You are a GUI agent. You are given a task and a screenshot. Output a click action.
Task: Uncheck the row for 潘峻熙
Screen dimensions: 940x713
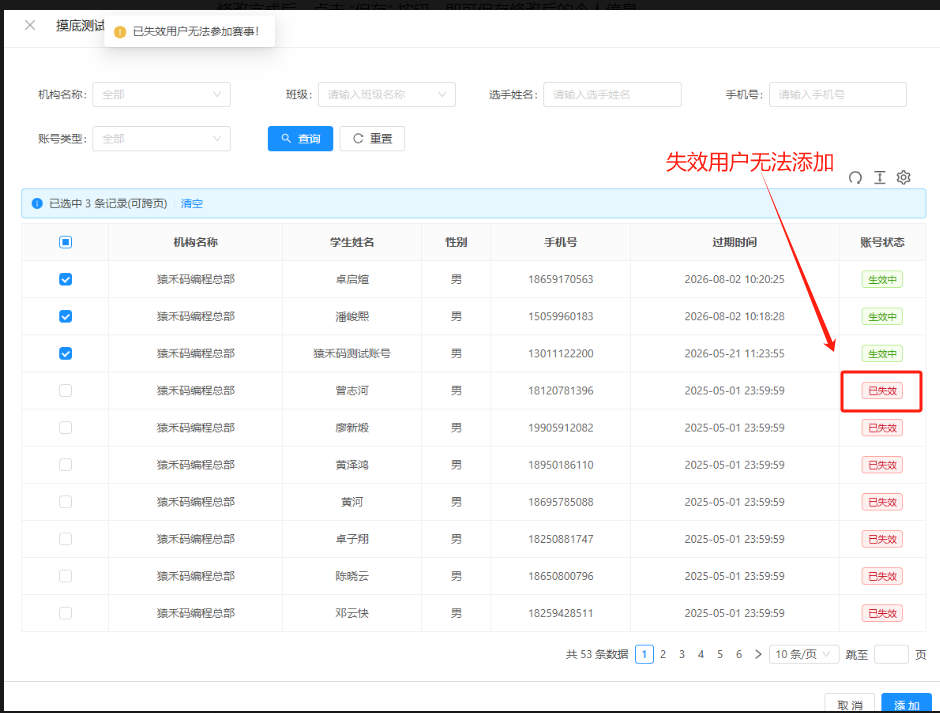[65, 317]
